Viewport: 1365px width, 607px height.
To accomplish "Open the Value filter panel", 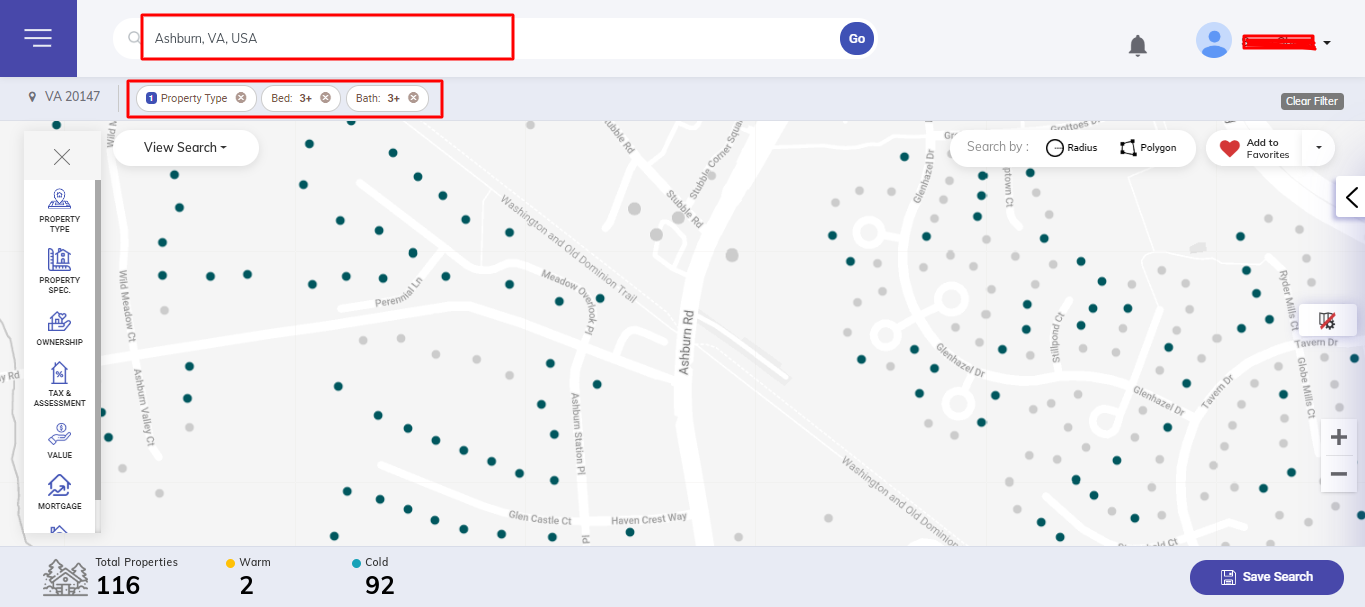I will click(x=60, y=441).
